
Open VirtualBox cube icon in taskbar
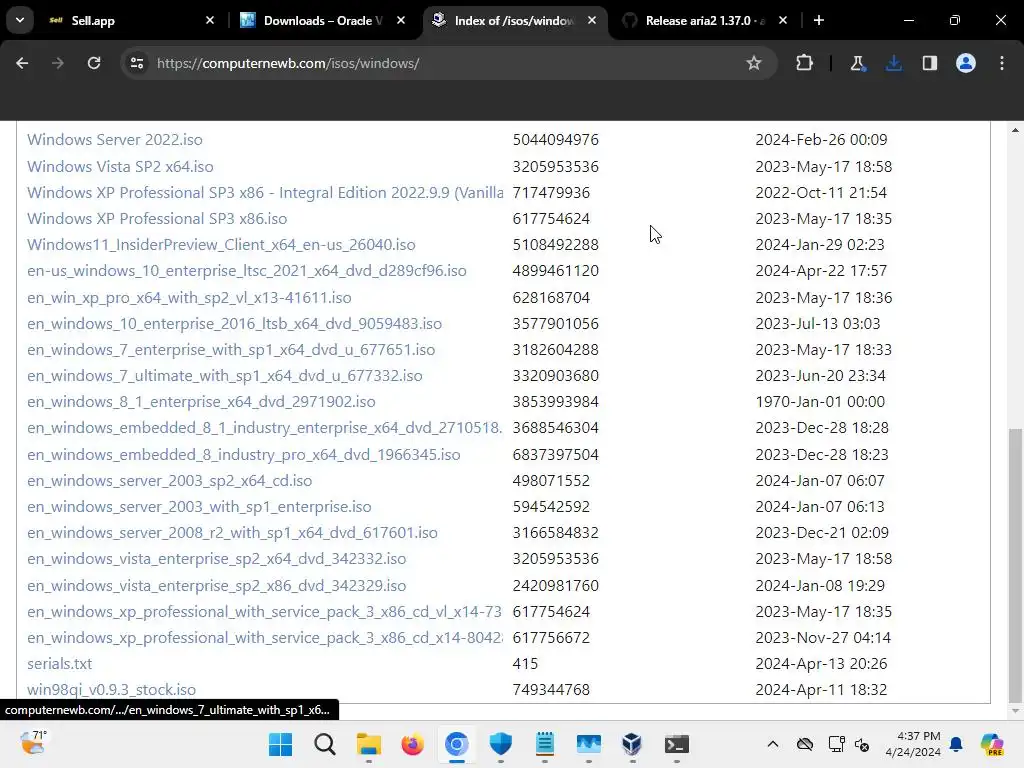[632, 744]
